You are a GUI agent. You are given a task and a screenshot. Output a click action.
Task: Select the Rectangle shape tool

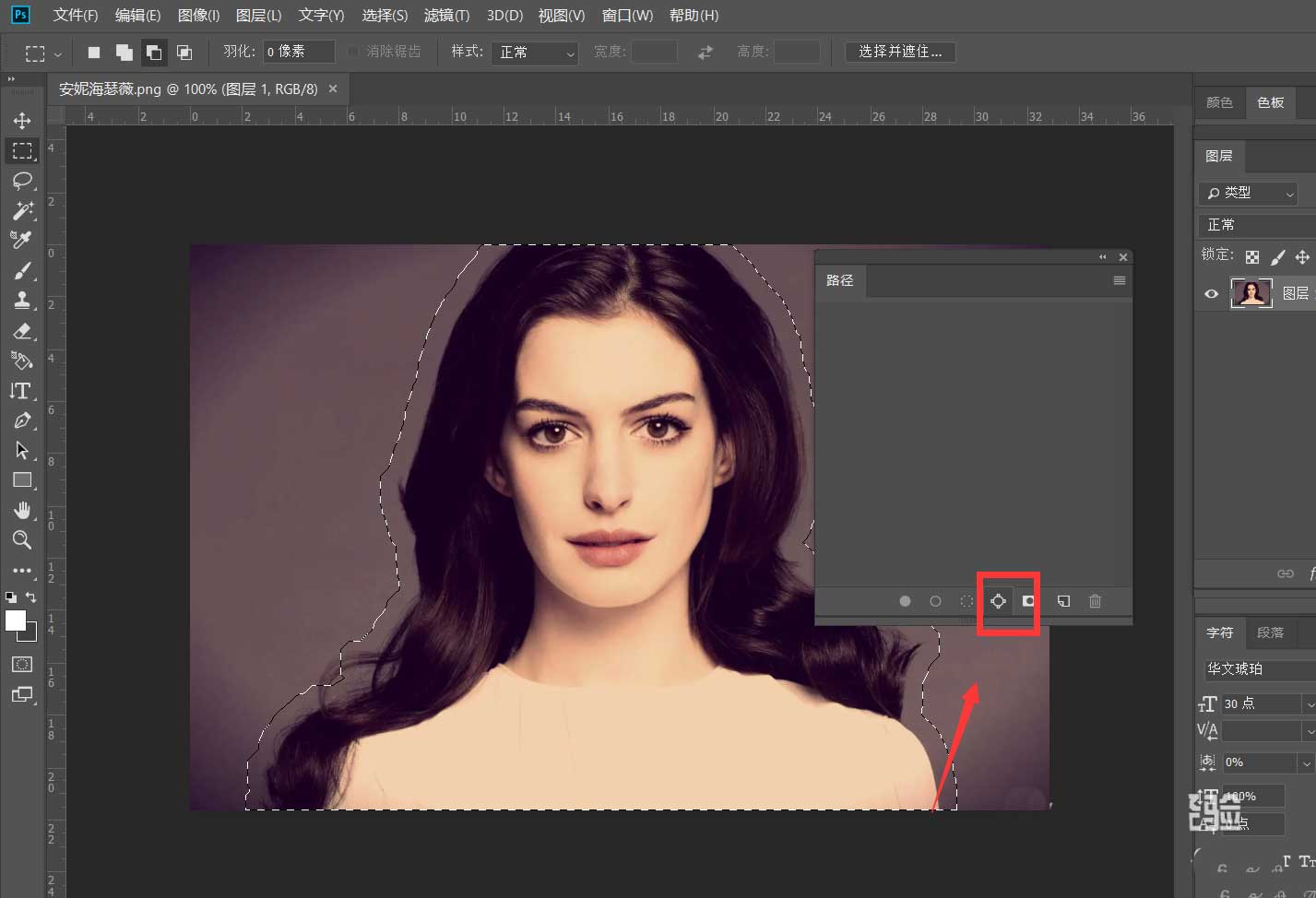22,480
